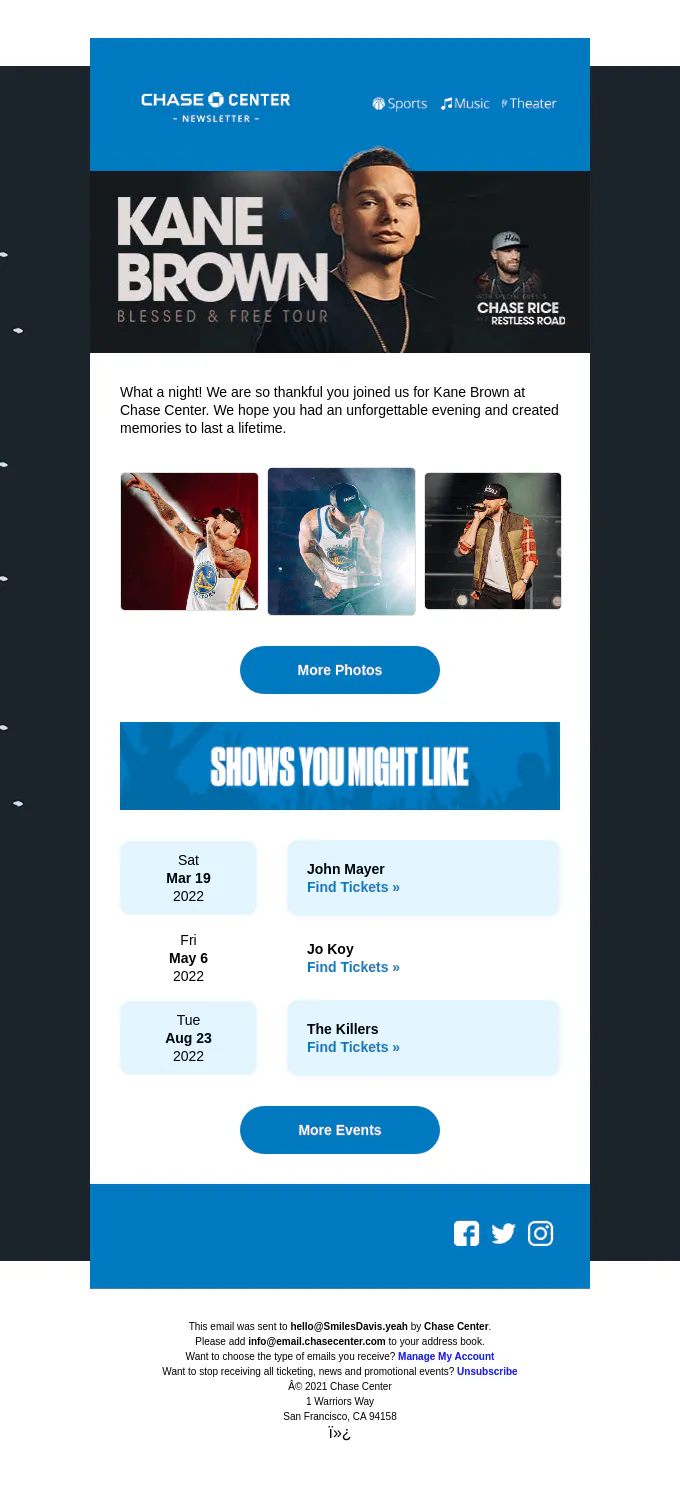Click the More Photos button
This screenshot has width=680, height=1490.
tap(340, 670)
